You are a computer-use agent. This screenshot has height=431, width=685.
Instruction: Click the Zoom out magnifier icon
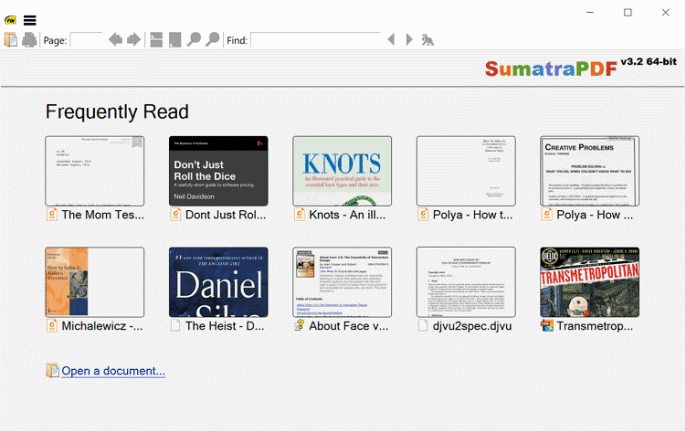[x=194, y=40]
